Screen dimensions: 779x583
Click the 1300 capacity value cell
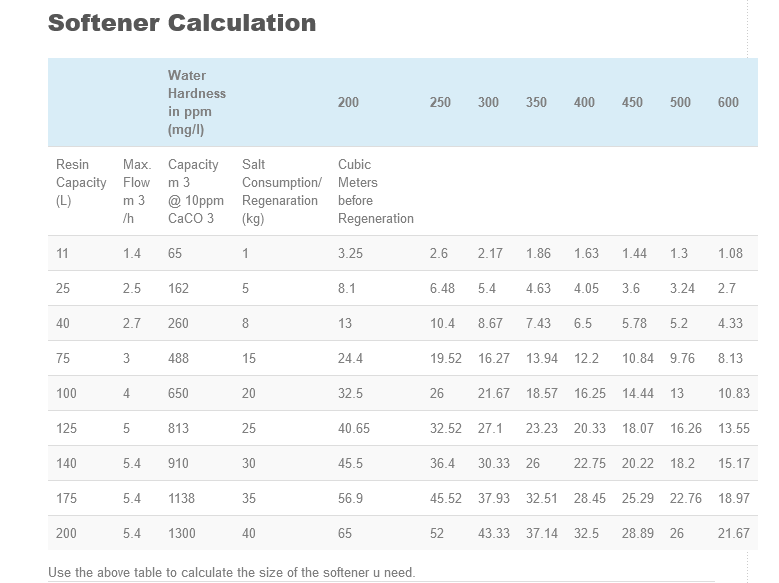182,534
